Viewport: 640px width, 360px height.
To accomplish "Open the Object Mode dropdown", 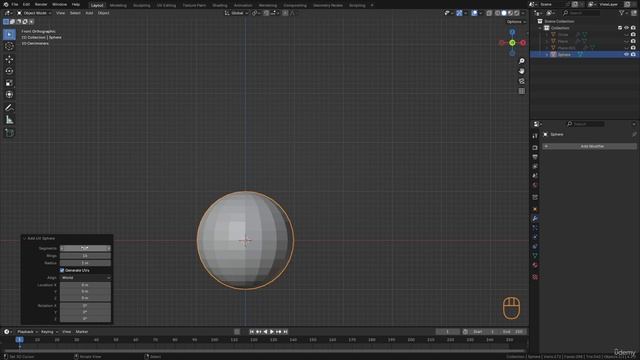I will [x=34, y=13].
